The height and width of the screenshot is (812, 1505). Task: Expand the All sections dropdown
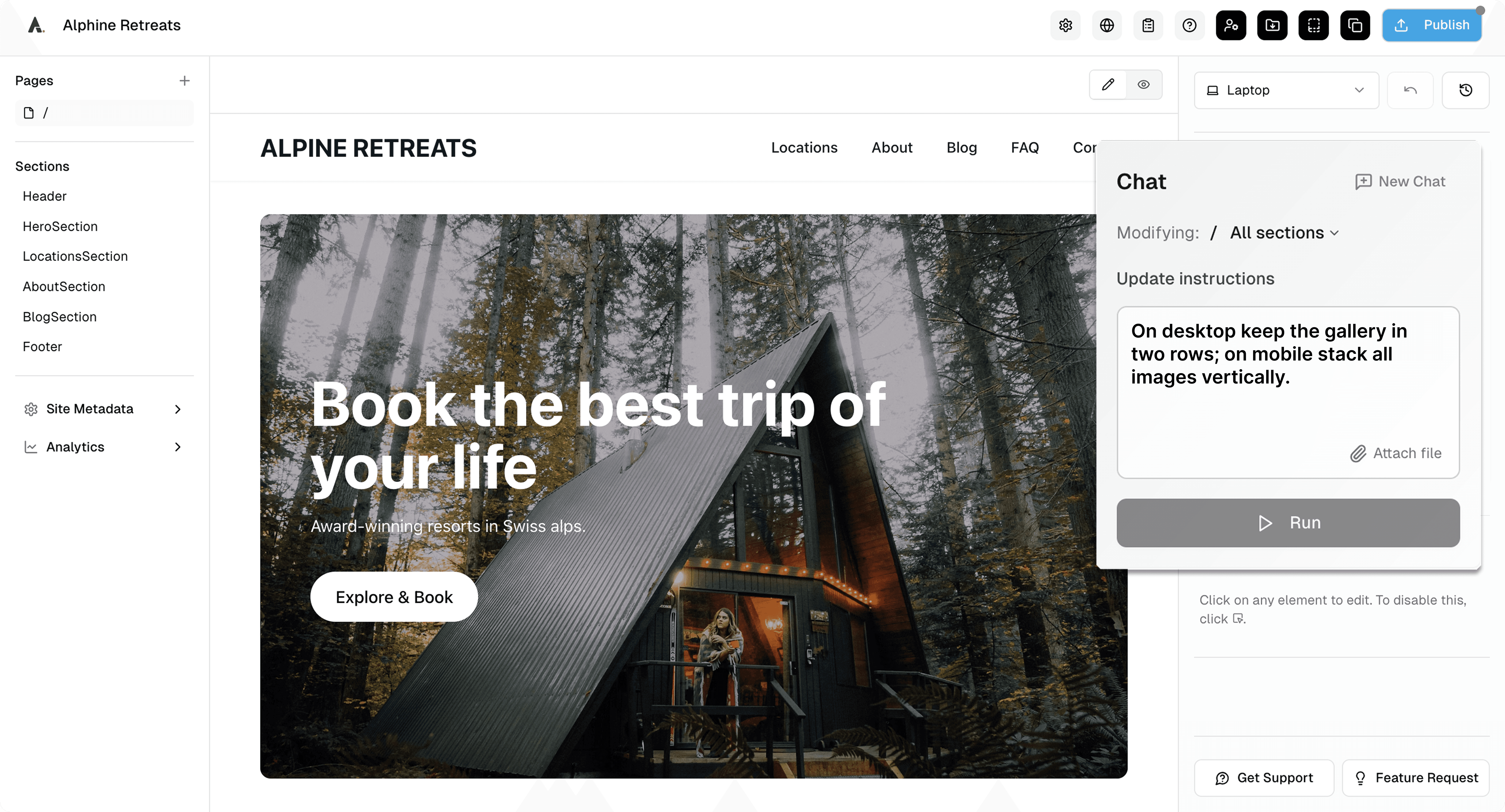pos(1284,233)
